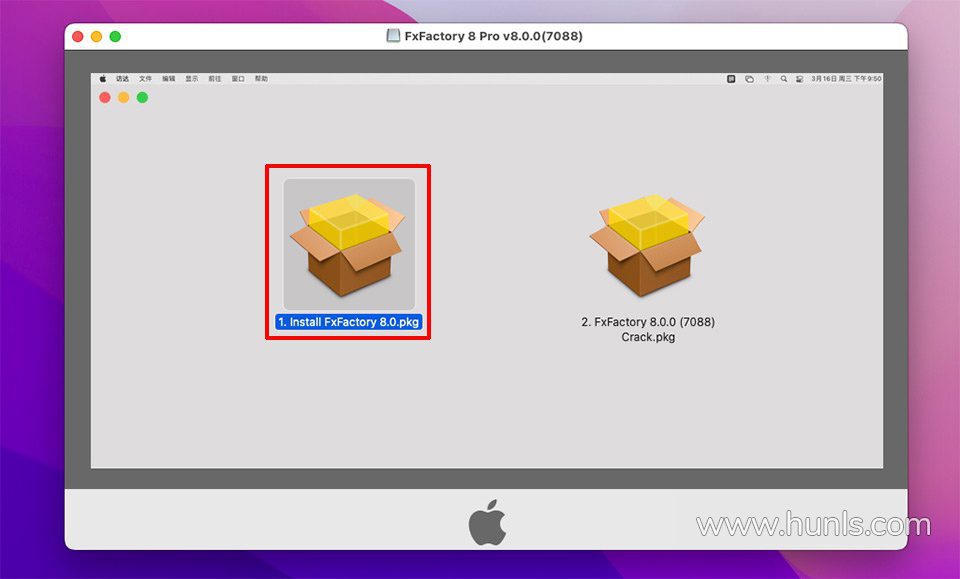
Task: Minimize the FxFactory 8 Pro window
Action: [x=96, y=36]
